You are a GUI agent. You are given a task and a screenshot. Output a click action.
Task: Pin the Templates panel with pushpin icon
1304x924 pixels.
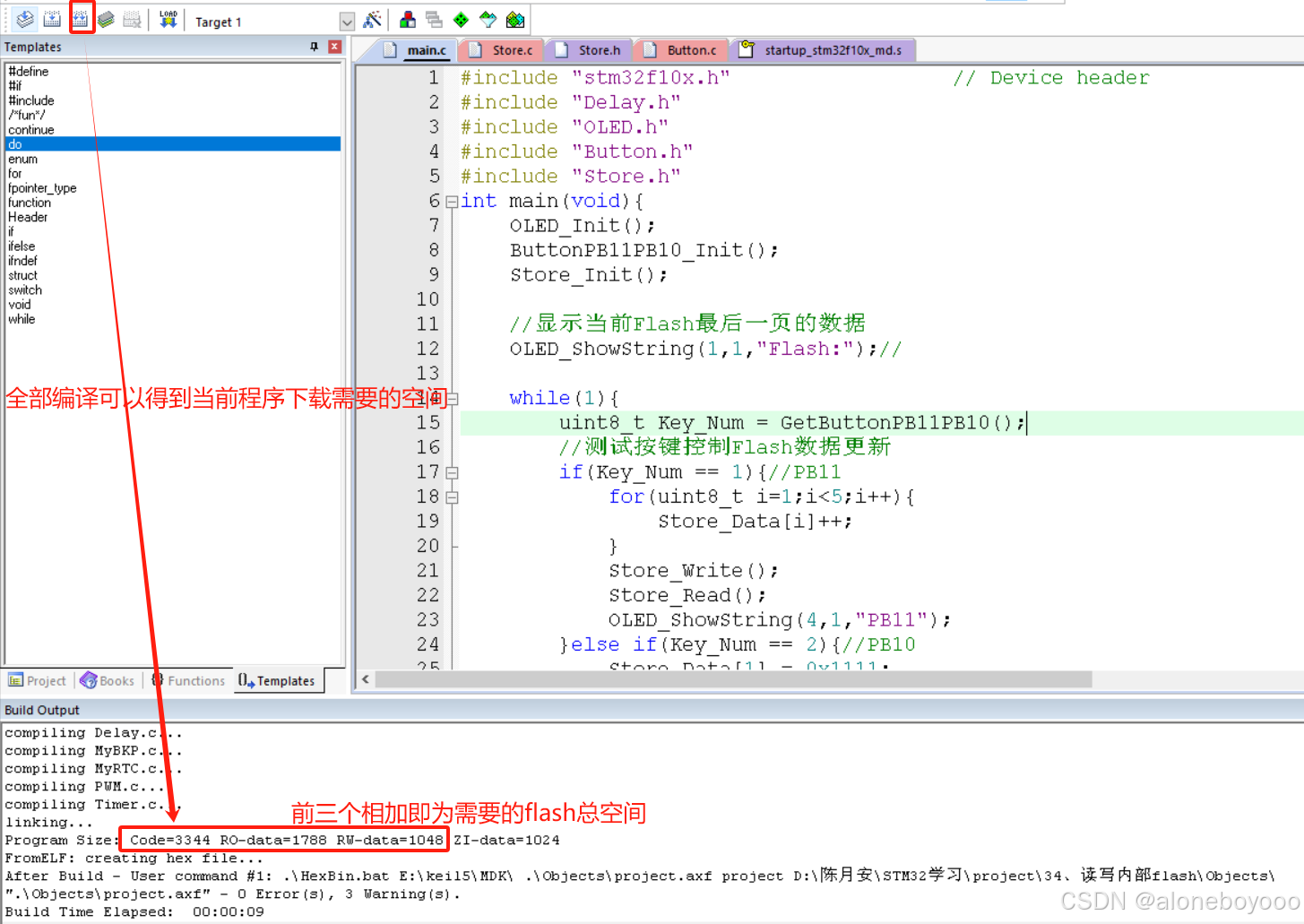coord(314,47)
